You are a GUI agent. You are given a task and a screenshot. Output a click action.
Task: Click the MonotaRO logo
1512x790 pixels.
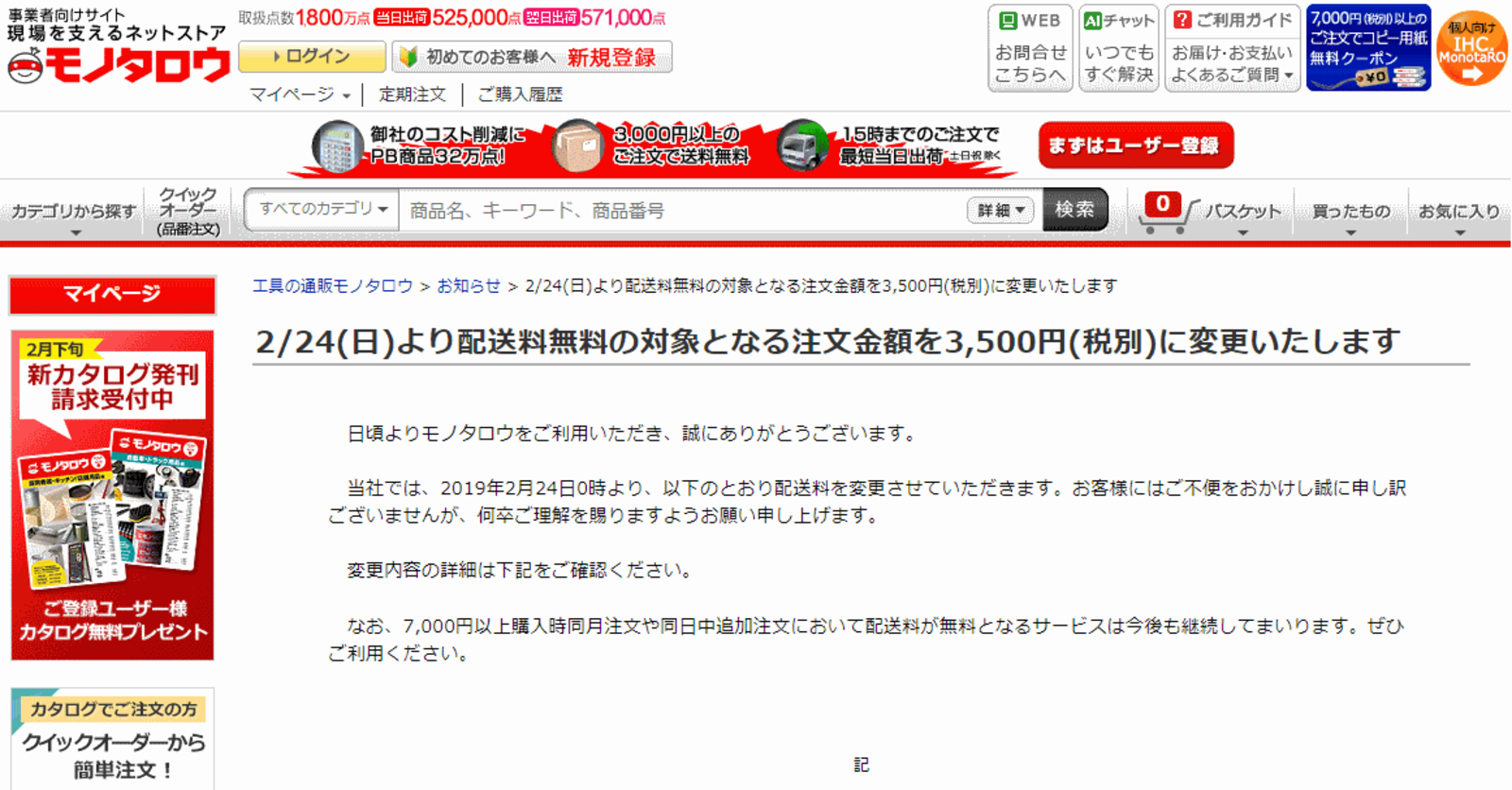point(117,64)
